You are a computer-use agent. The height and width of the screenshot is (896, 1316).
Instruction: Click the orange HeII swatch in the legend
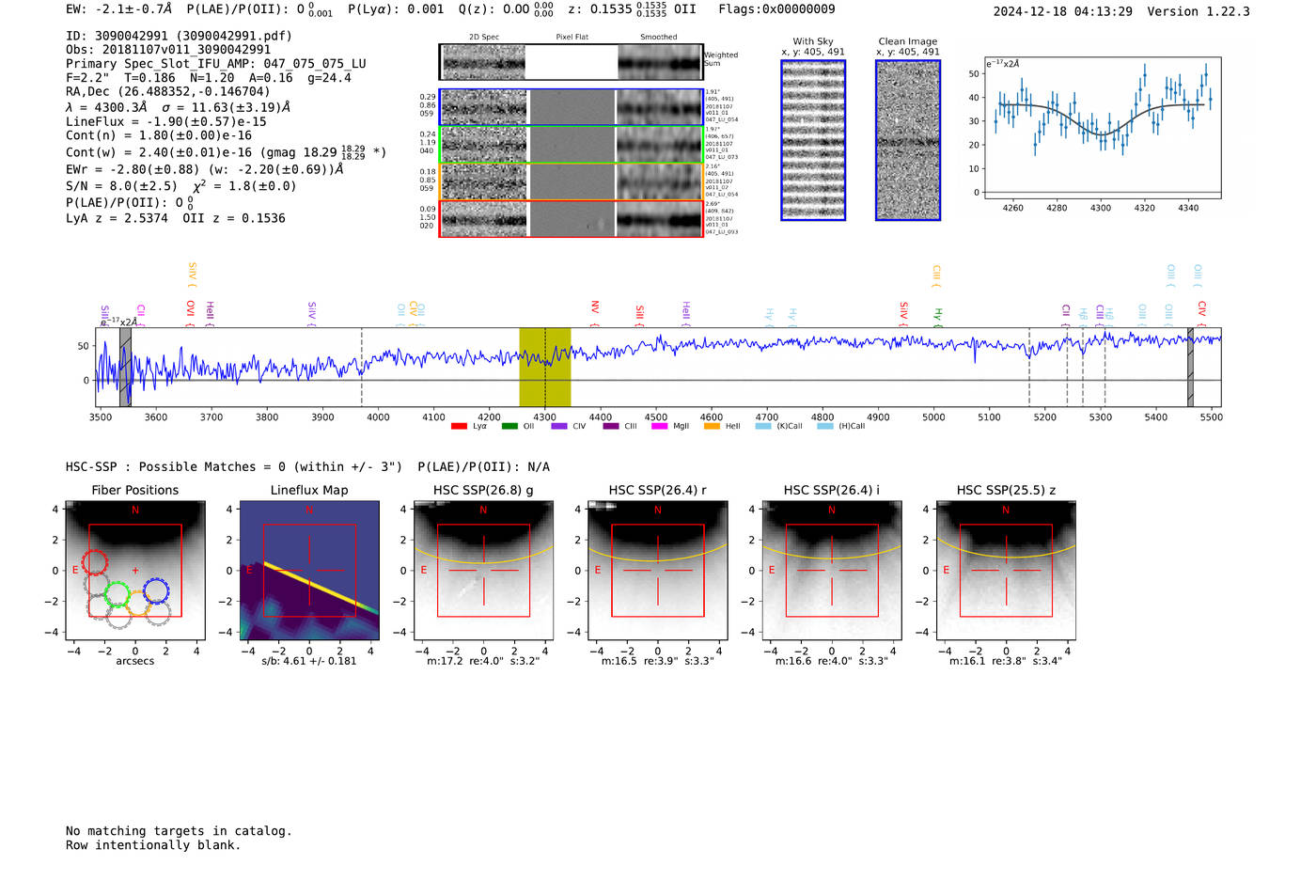[712, 426]
